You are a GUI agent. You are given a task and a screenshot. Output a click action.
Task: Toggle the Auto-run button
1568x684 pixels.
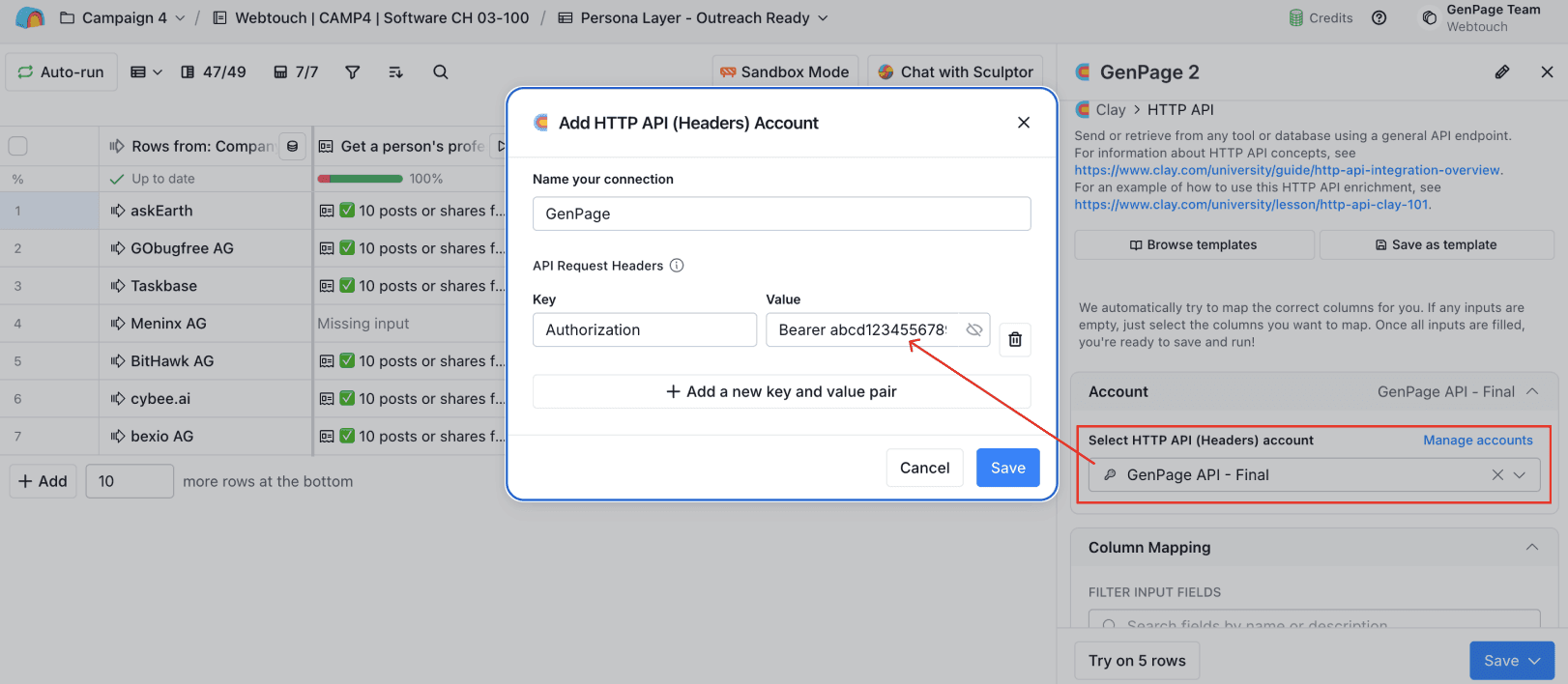61,71
